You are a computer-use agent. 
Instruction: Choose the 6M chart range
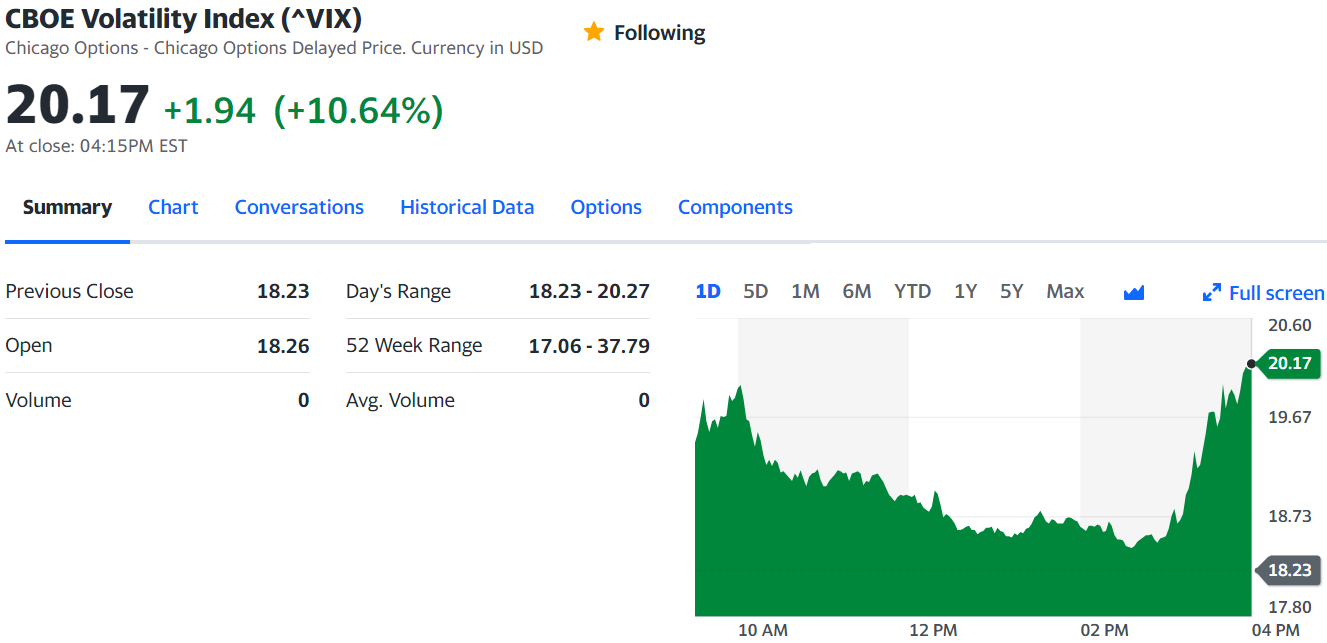(857, 291)
